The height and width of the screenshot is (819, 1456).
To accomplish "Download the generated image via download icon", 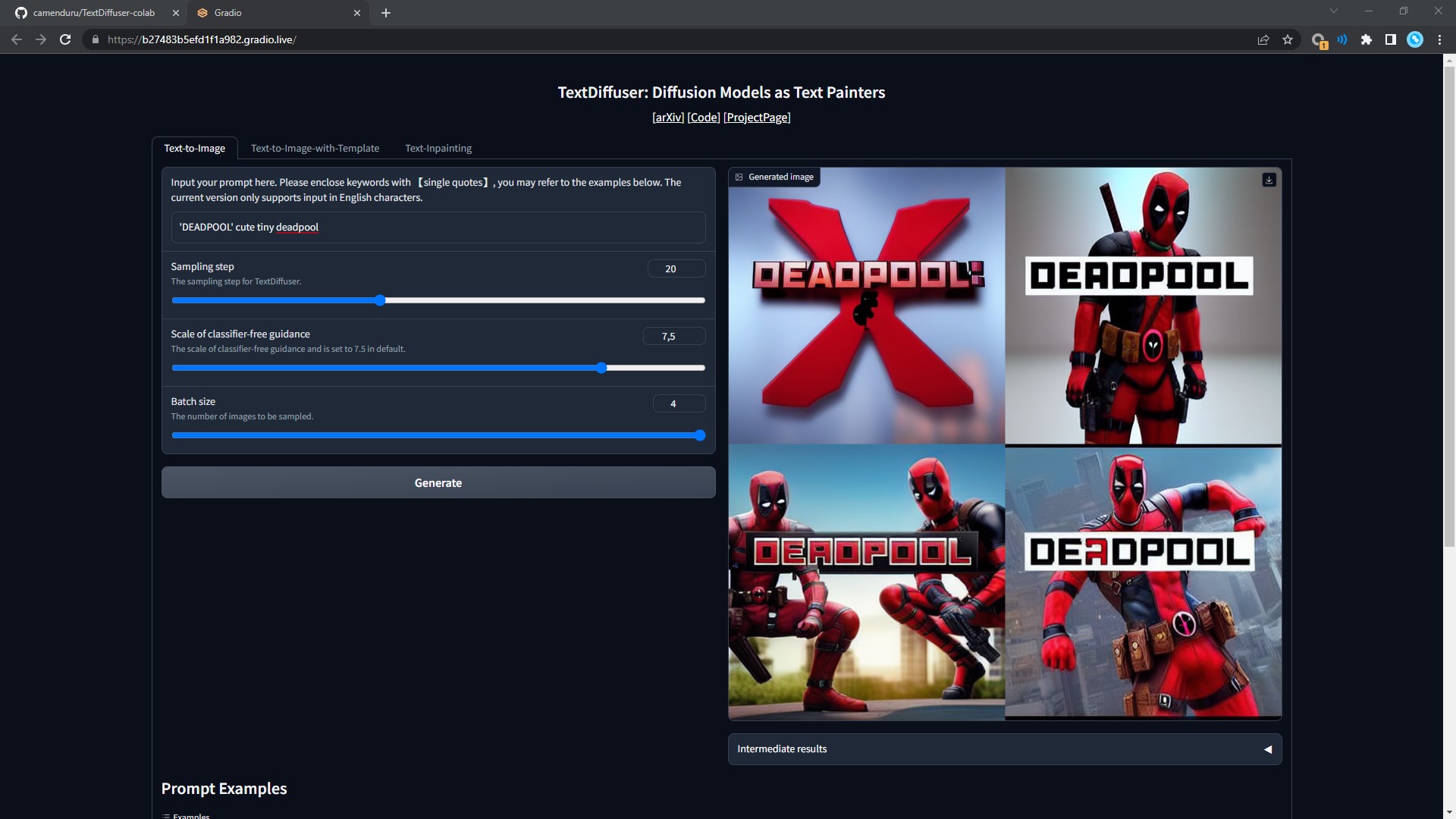I will (1269, 180).
